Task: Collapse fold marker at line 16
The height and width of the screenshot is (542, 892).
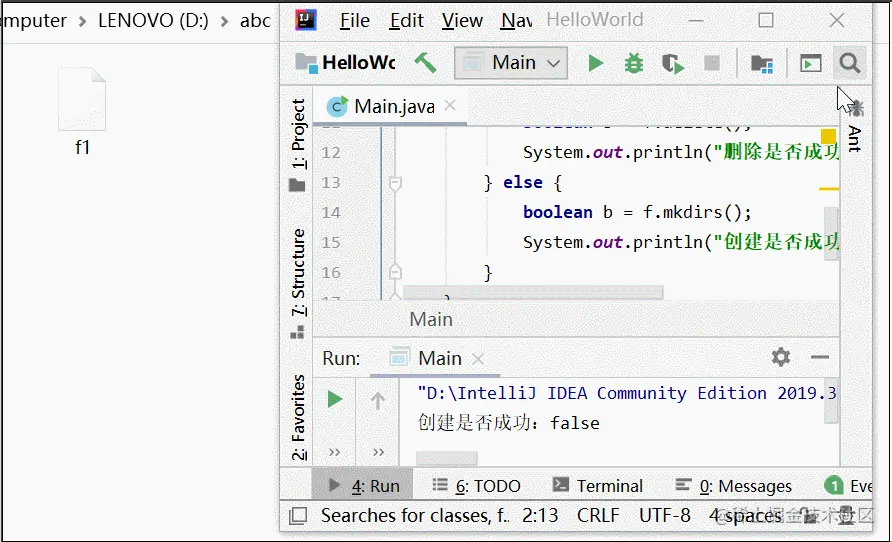Action: [395, 272]
